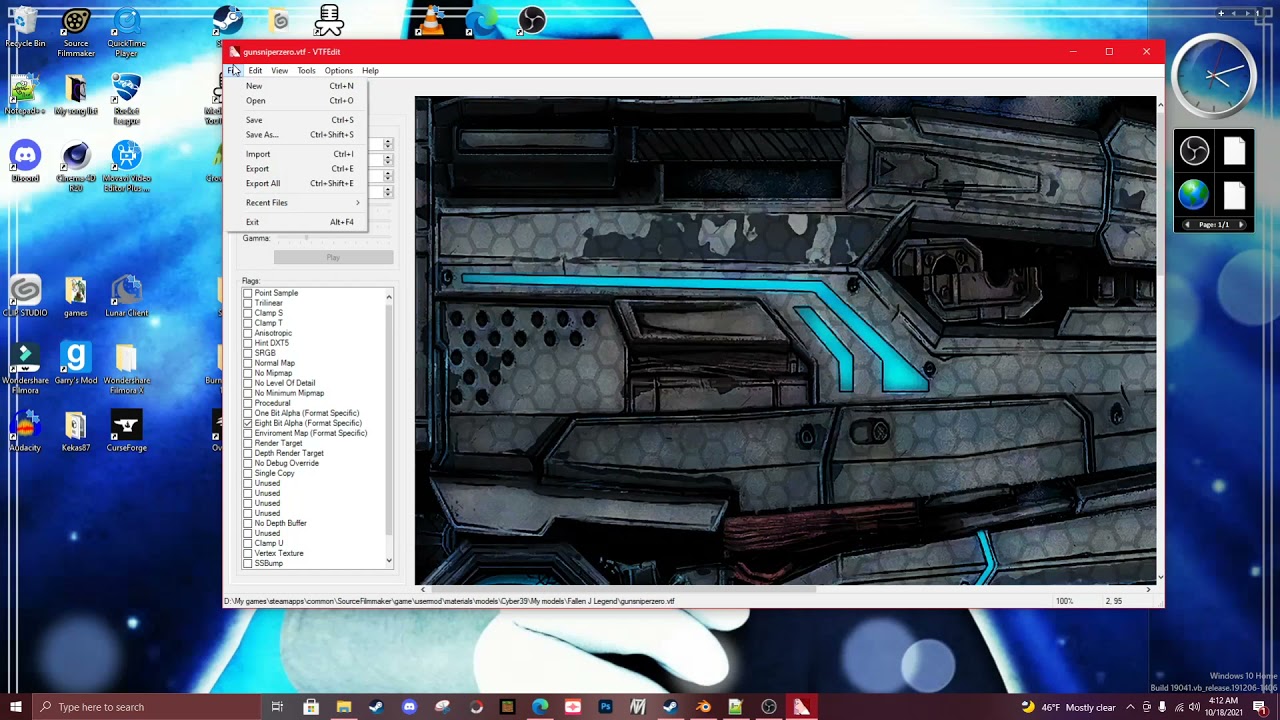Viewport: 1280px width, 720px height.
Task: Click Save As in File menu
Action: coord(296,135)
